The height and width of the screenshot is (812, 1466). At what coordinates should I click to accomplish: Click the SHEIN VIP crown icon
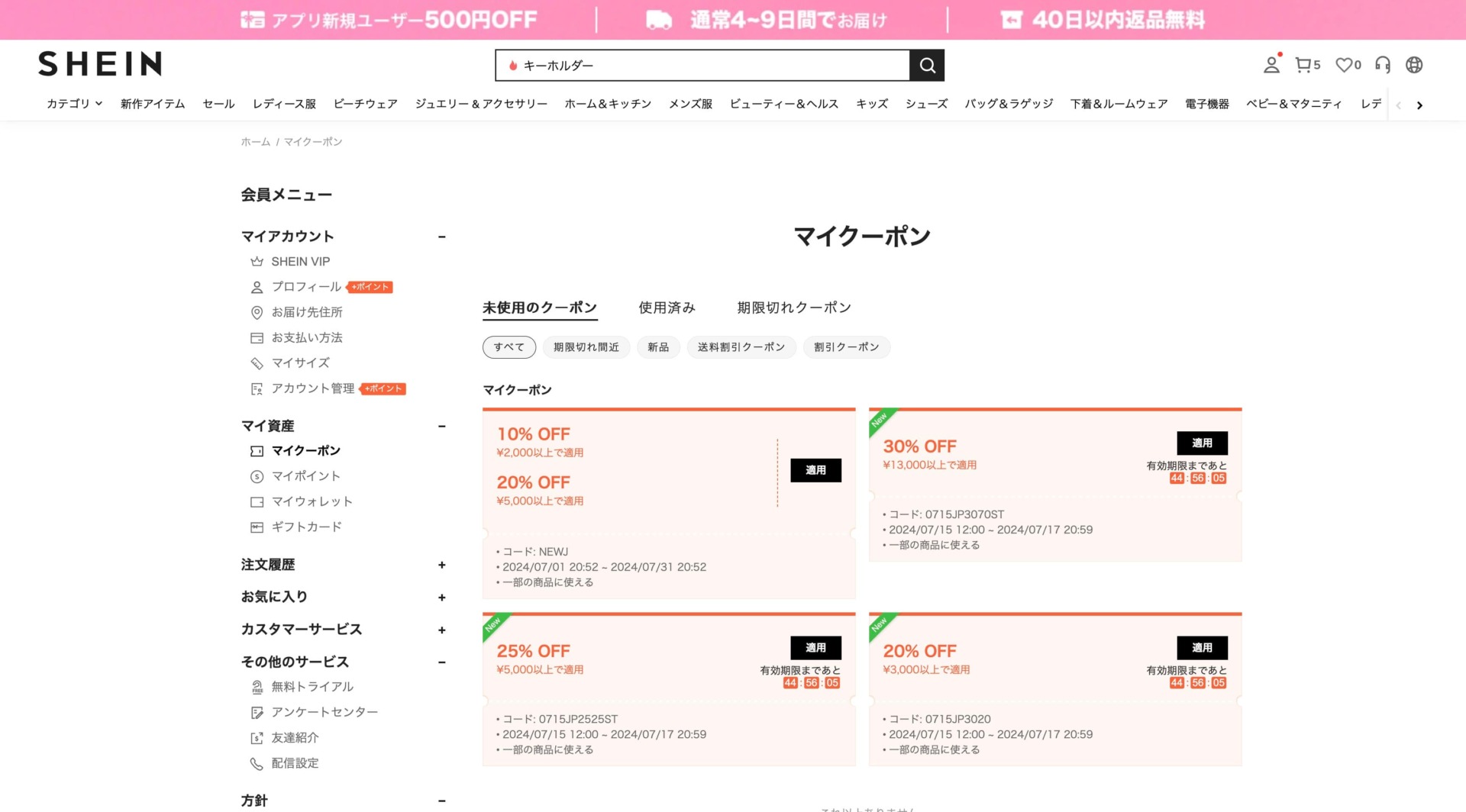tap(257, 262)
